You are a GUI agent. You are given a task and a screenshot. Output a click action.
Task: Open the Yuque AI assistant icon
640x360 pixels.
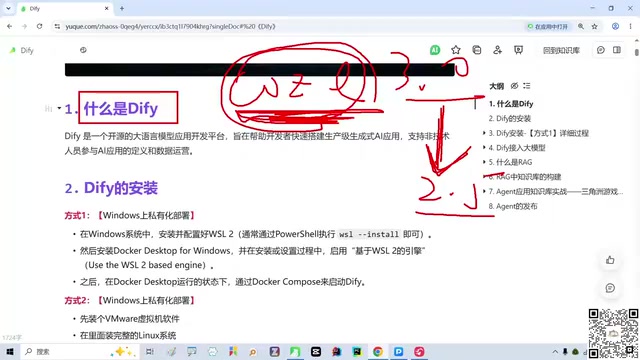coord(435,50)
